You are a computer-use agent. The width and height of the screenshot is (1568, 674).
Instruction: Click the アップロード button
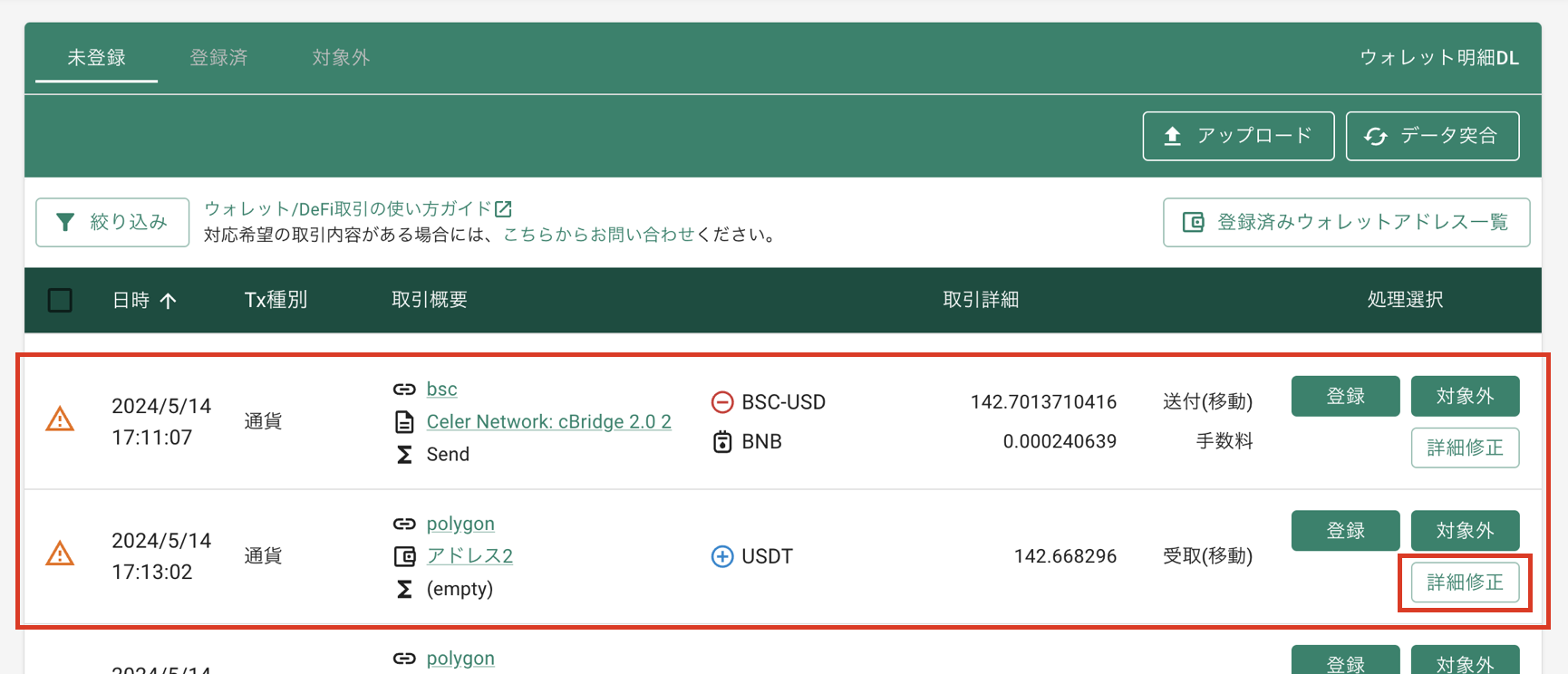pyautogui.click(x=1238, y=136)
